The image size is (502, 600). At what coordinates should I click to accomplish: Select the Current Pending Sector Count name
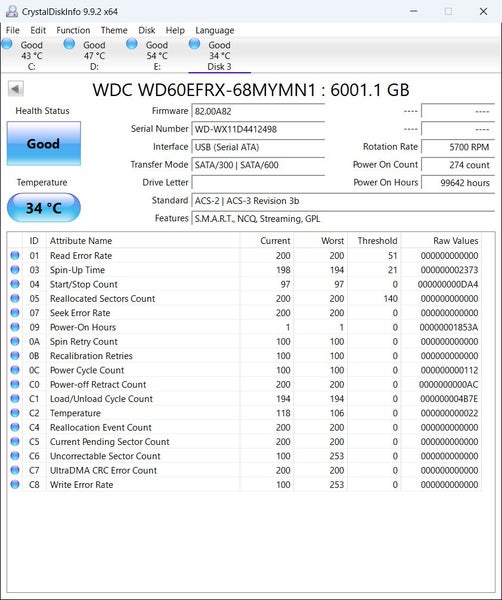coord(110,442)
